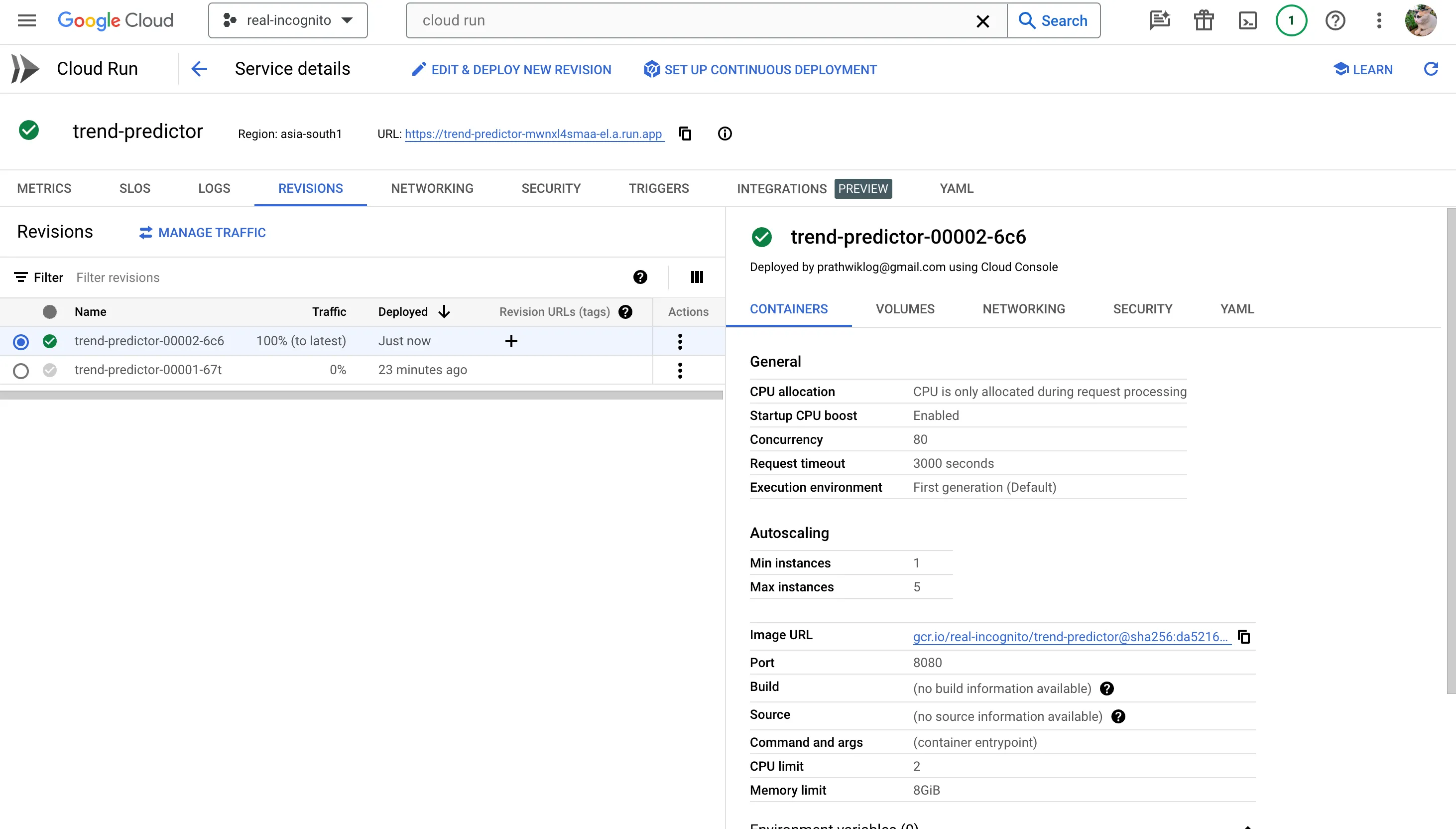Click the back arrow to services list

click(x=199, y=69)
